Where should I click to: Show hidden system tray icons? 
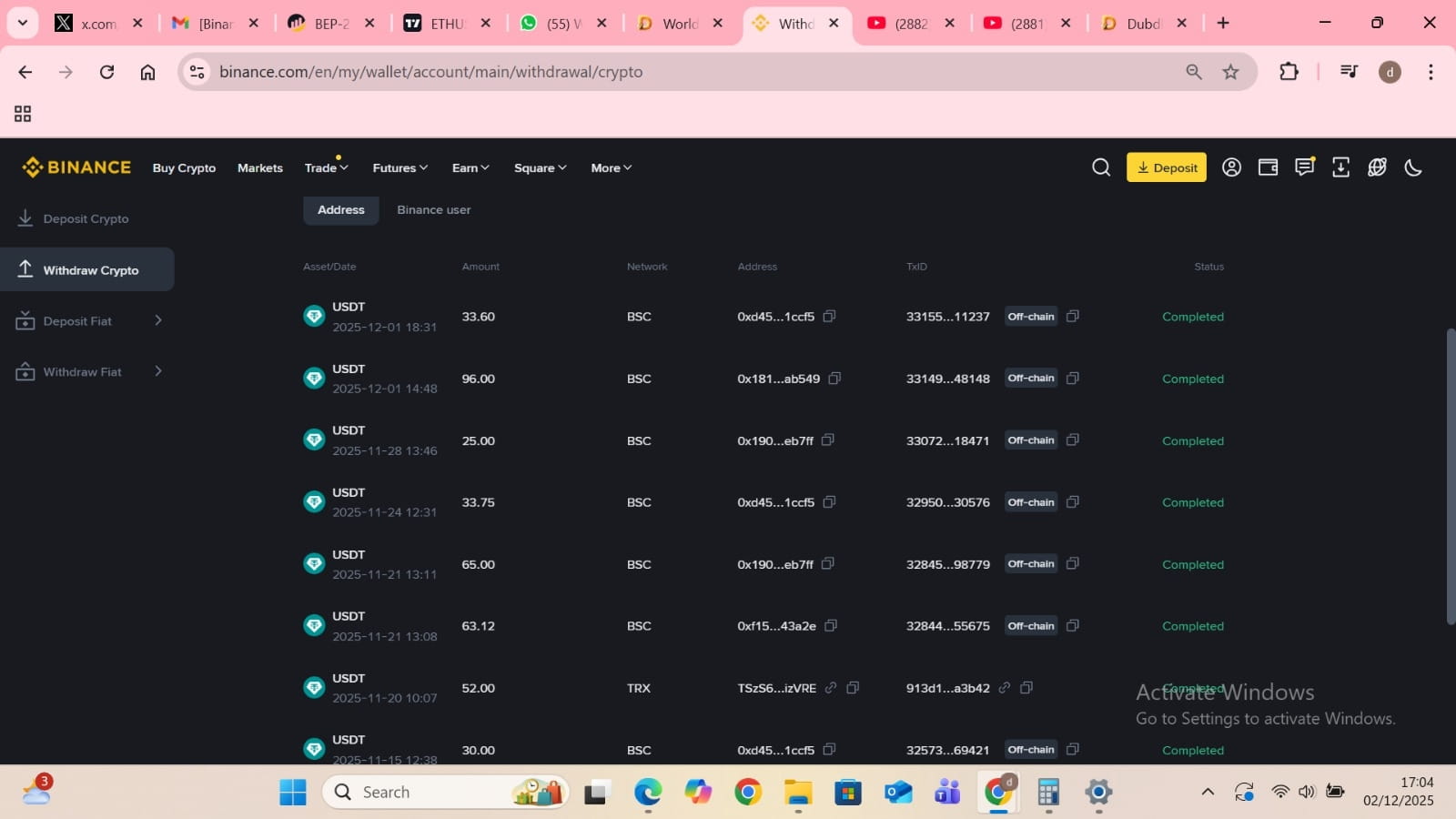tap(1208, 792)
